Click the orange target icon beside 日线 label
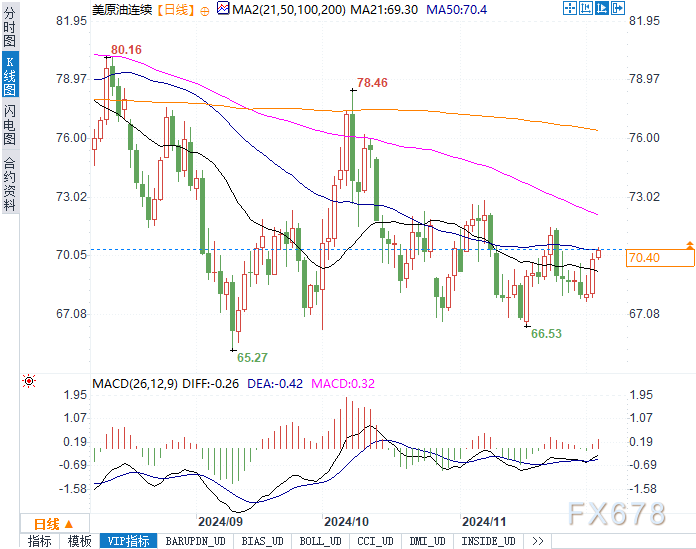Image resolution: width=696 pixels, height=549 pixels. pyautogui.click(x=205, y=12)
